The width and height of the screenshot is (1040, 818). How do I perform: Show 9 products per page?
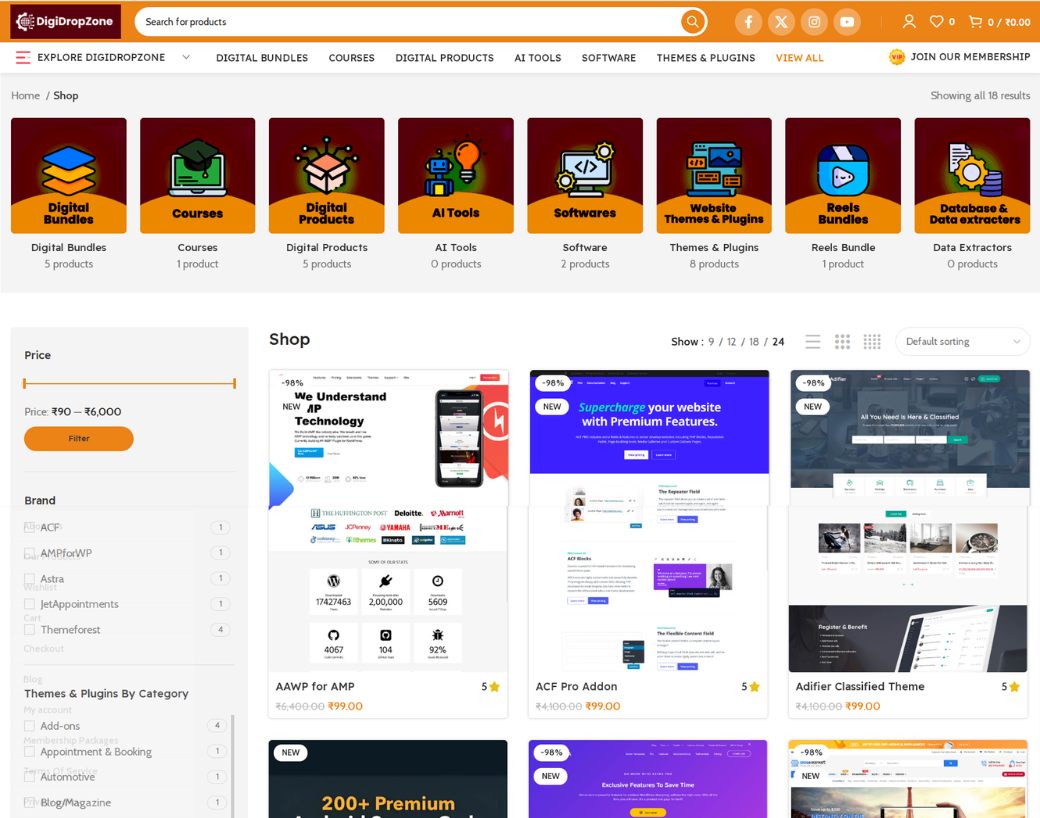point(711,342)
